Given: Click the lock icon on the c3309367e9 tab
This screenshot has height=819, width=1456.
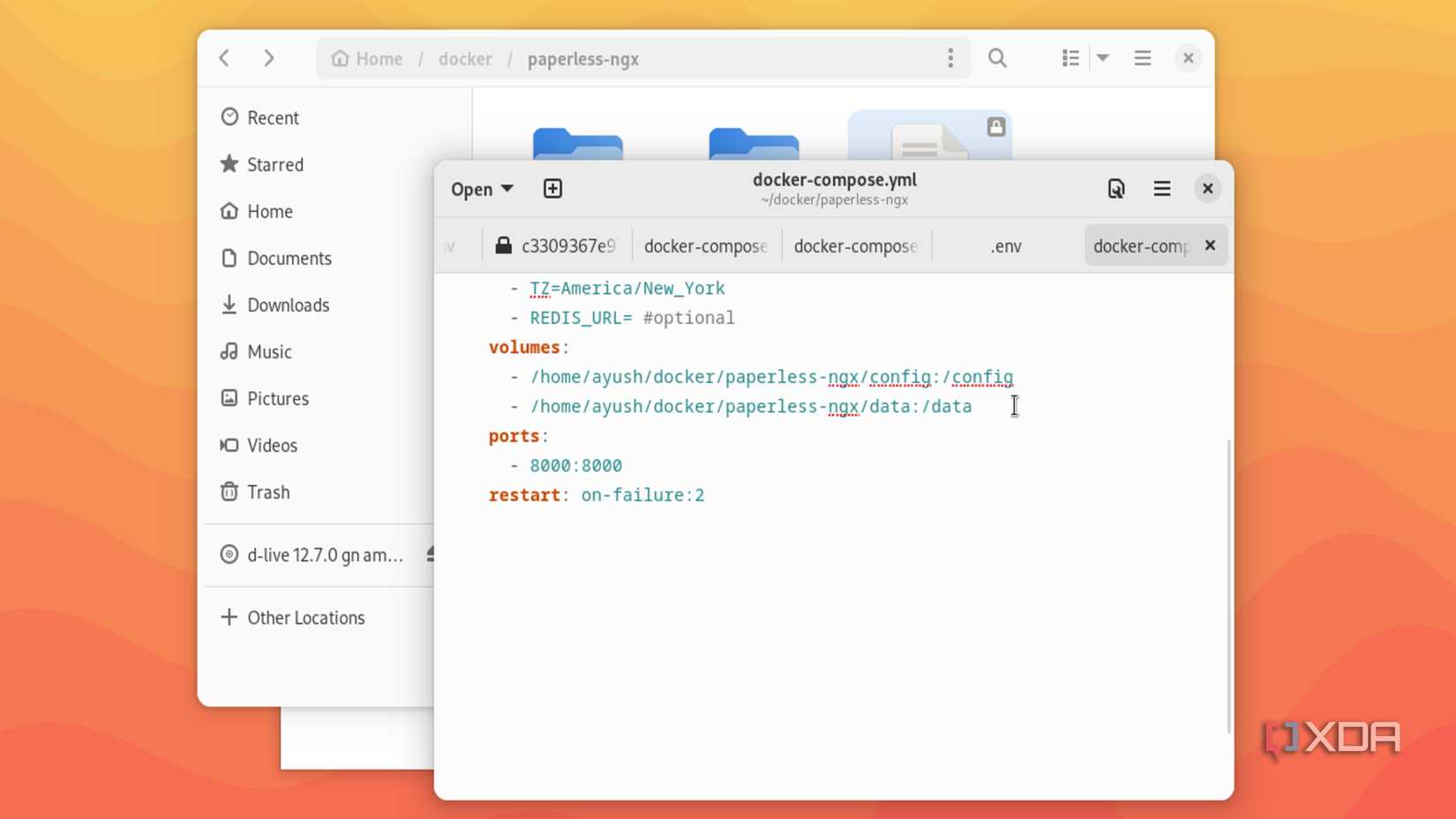Looking at the screenshot, I should [505, 245].
